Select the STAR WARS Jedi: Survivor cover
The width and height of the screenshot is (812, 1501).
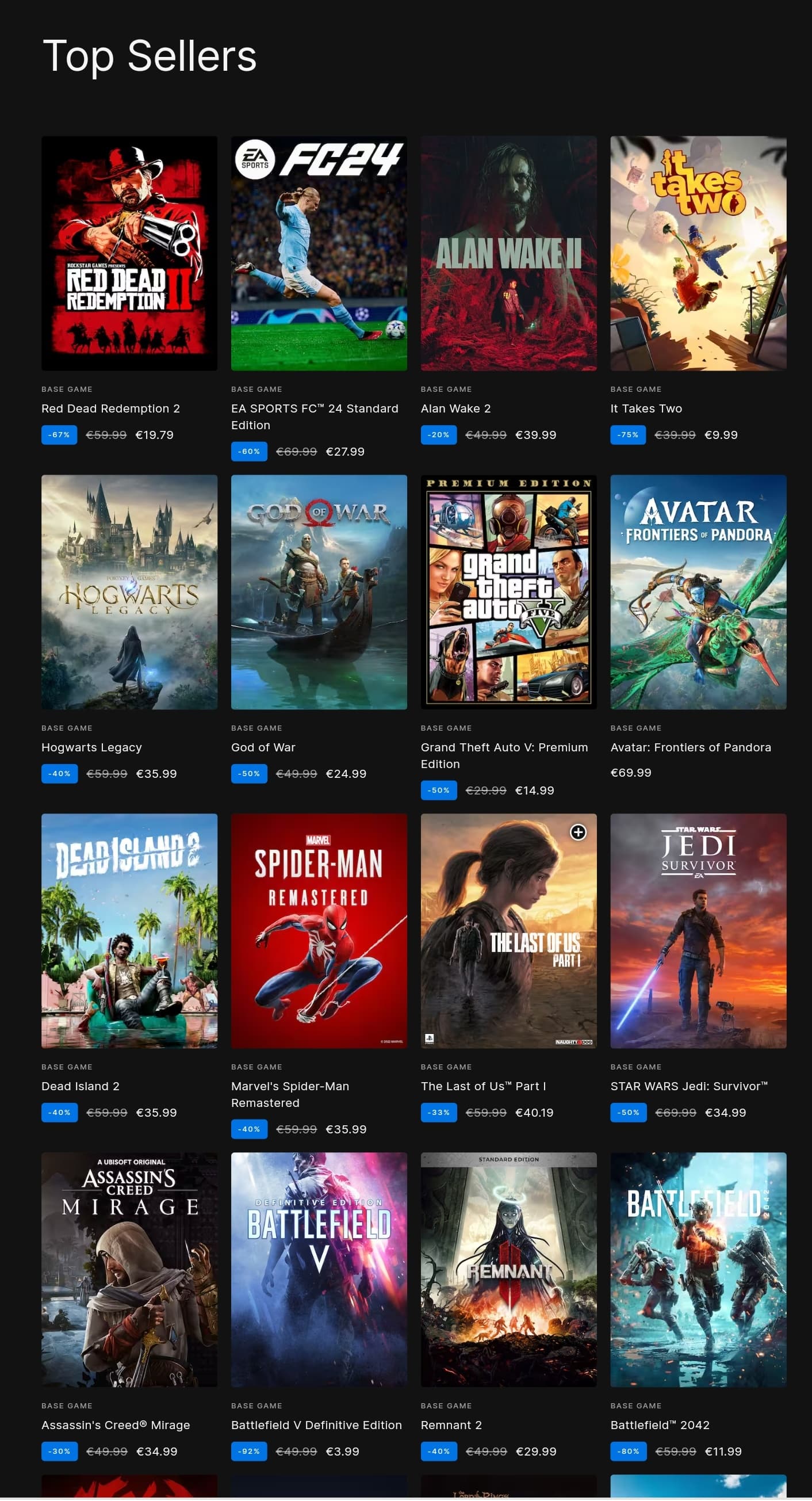pyautogui.click(x=698, y=930)
